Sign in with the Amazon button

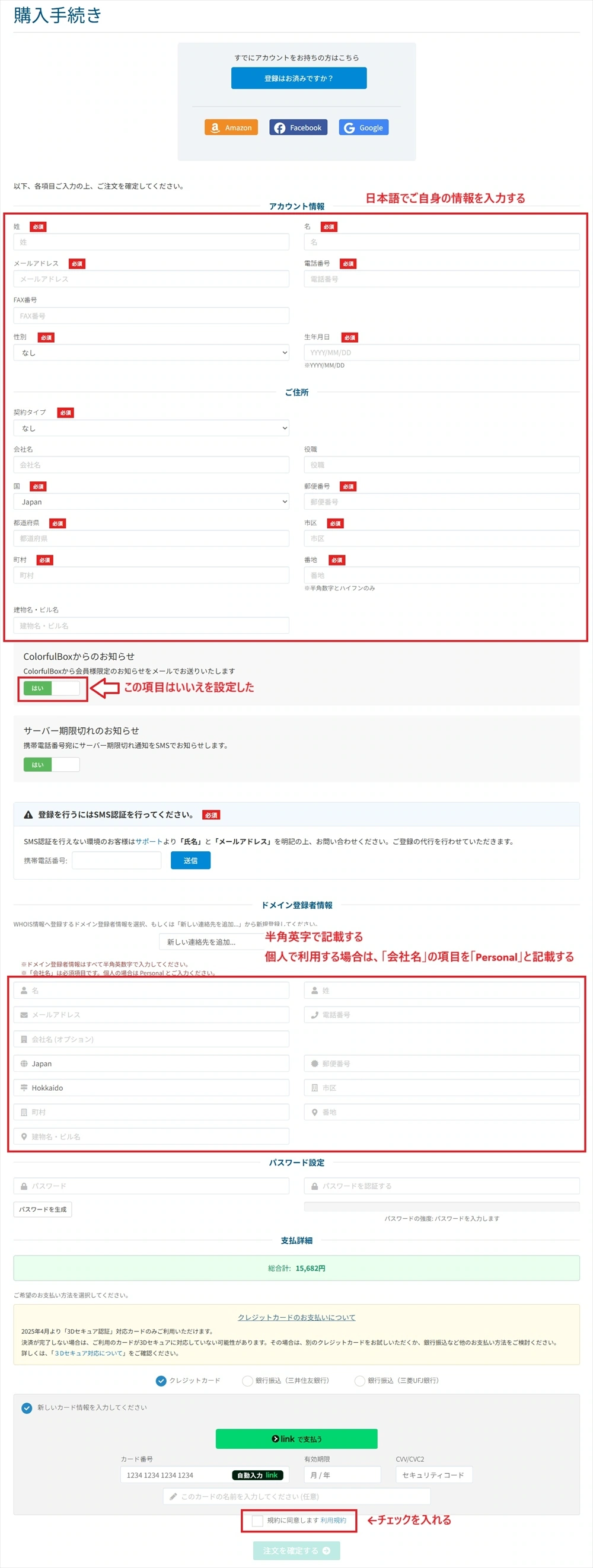click(231, 127)
